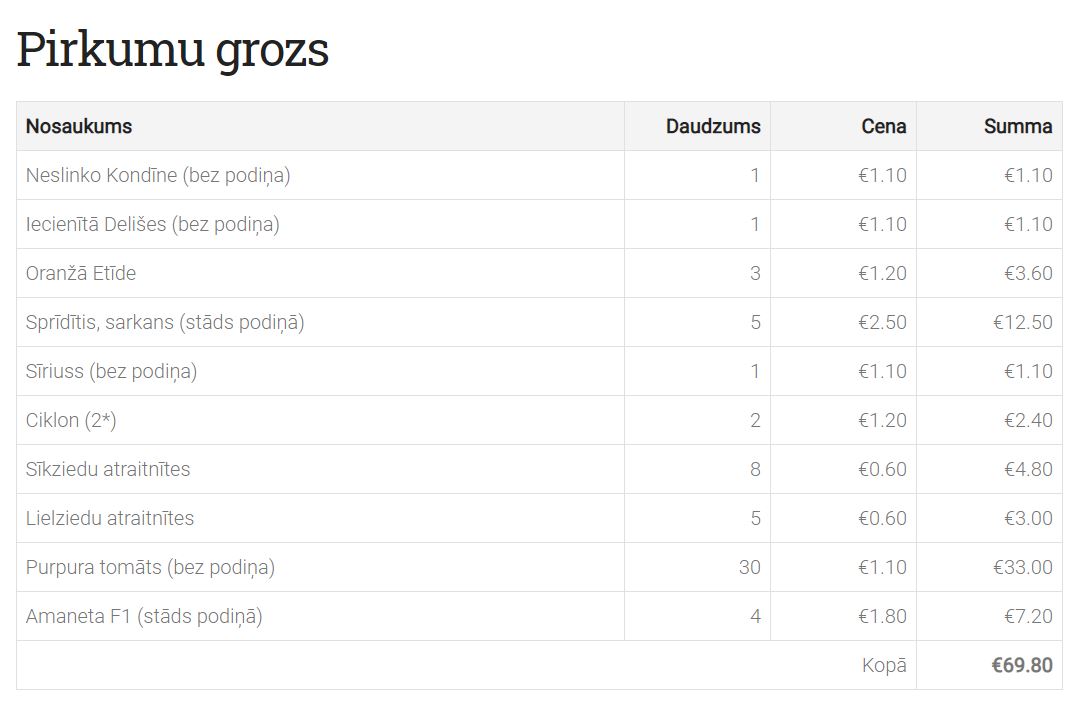Screen dimensions: 1081x706
Task: Click Amaneta F1 (stāds podiņā)
Action: (x=144, y=616)
